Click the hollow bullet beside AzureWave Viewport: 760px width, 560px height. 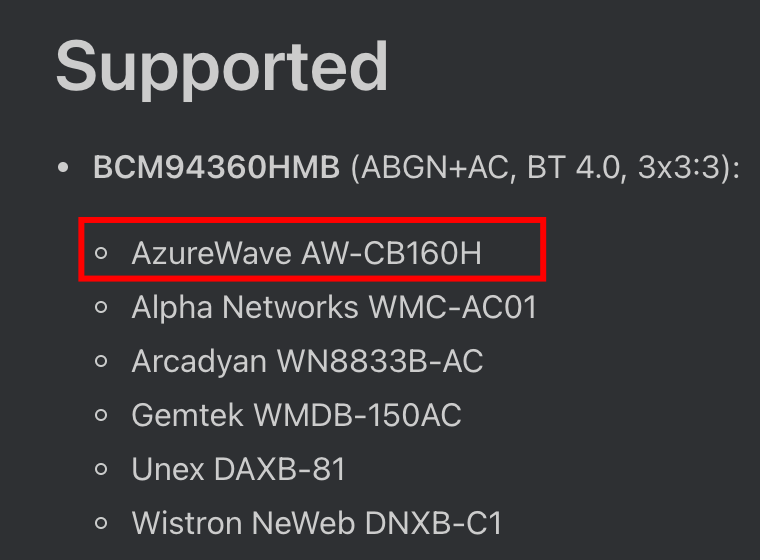pos(100,253)
